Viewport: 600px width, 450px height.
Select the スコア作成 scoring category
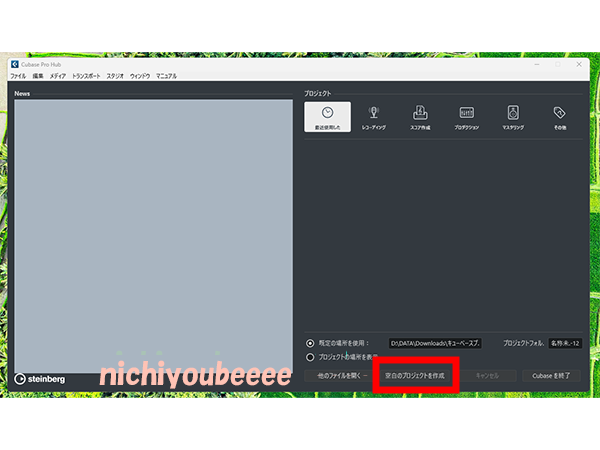[421, 117]
